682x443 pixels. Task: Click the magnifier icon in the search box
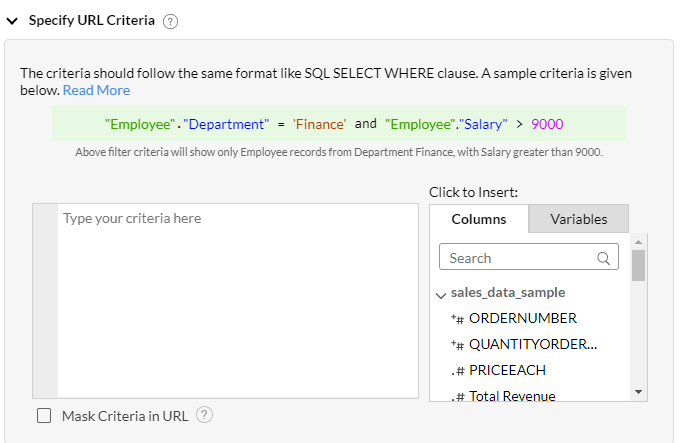tap(605, 258)
